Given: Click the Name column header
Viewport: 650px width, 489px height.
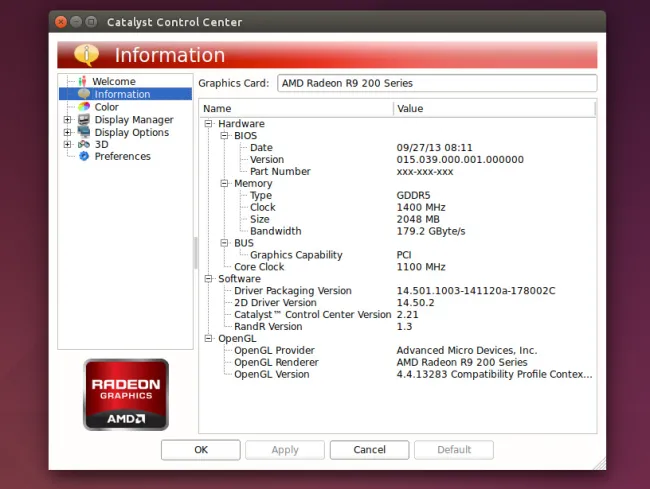Looking at the screenshot, I should (x=296, y=108).
